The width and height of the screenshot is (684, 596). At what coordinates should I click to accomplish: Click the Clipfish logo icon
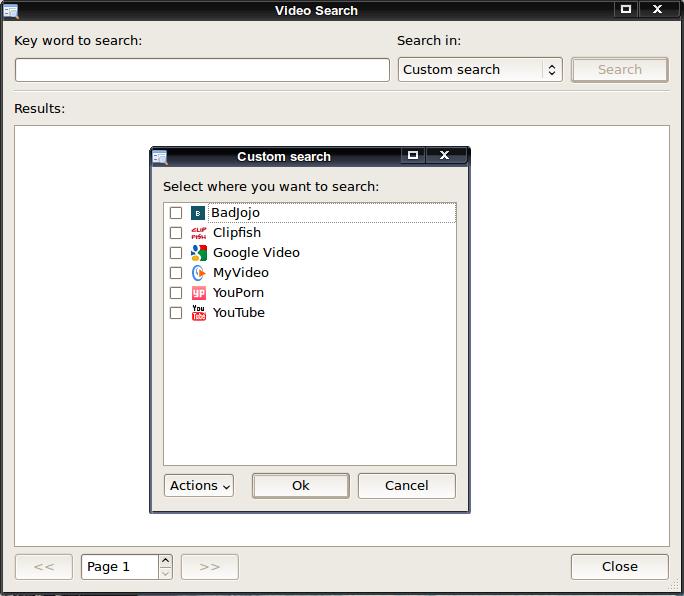(198, 233)
